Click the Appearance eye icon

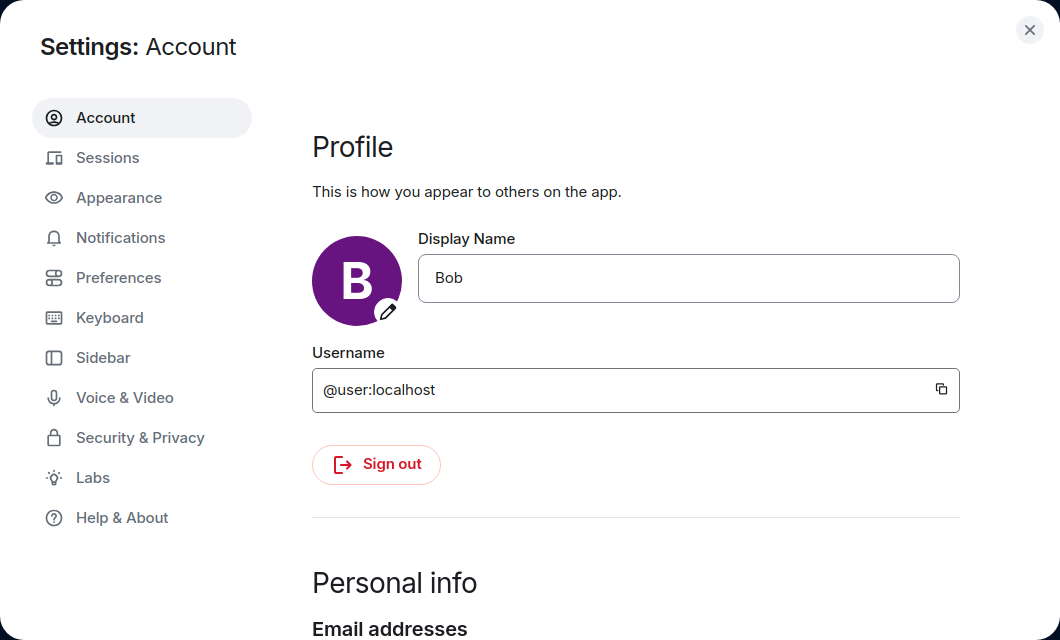coord(54,198)
